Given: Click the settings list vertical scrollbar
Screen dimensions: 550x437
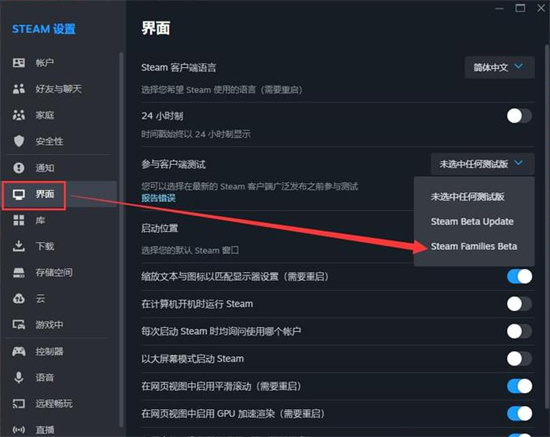Looking at the screenshot, I should coord(547,227).
